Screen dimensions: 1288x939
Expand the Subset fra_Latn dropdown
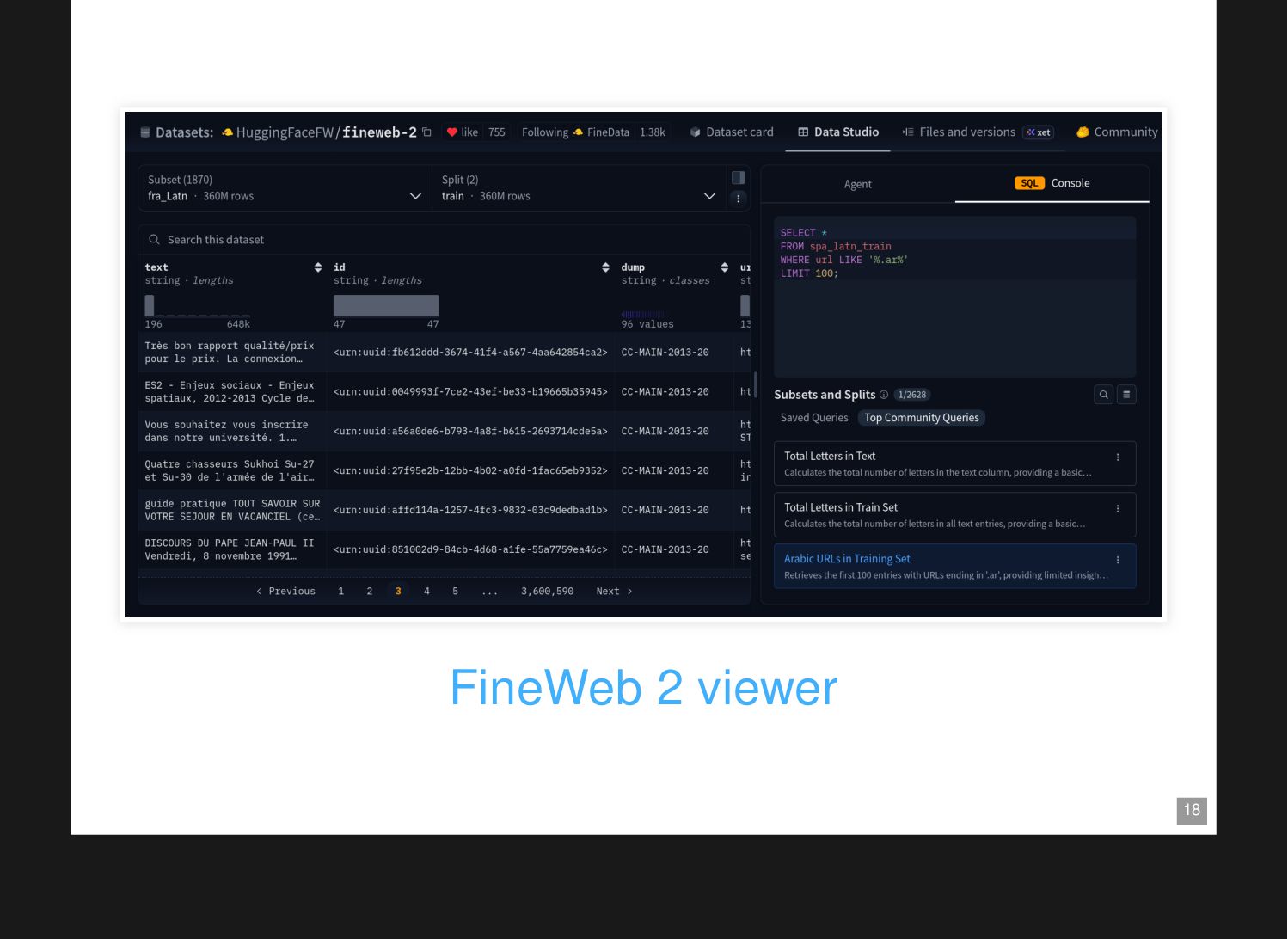(x=285, y=188)
